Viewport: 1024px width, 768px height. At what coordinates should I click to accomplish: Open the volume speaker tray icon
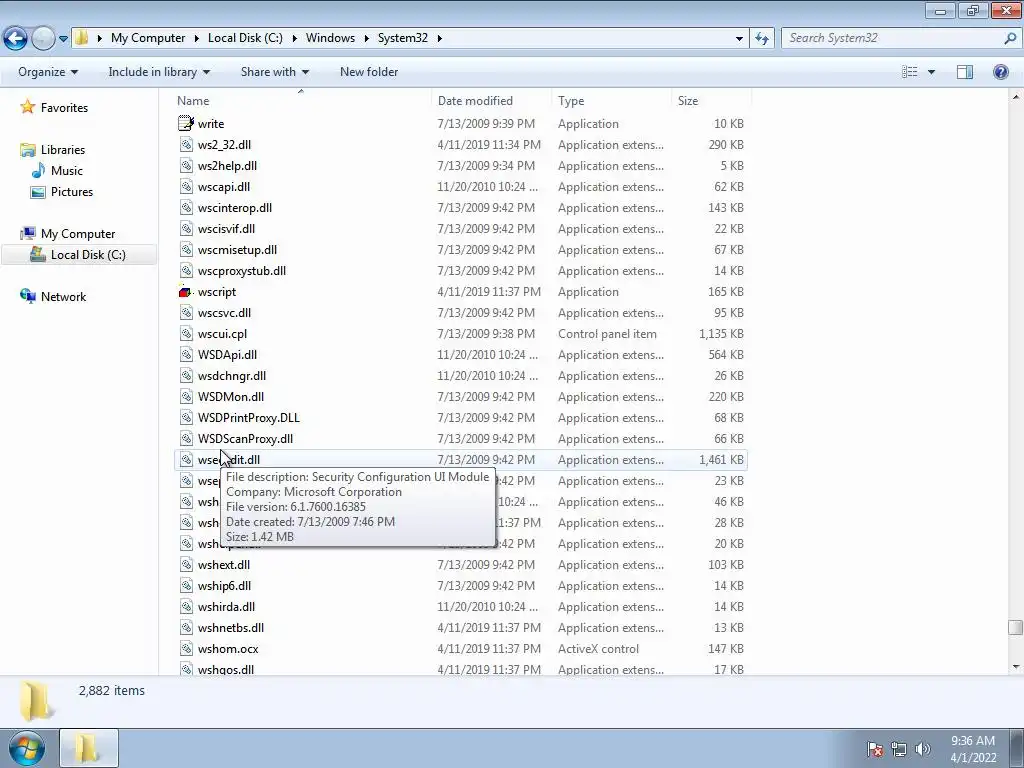pyautogui.click(x=923, y=749)
